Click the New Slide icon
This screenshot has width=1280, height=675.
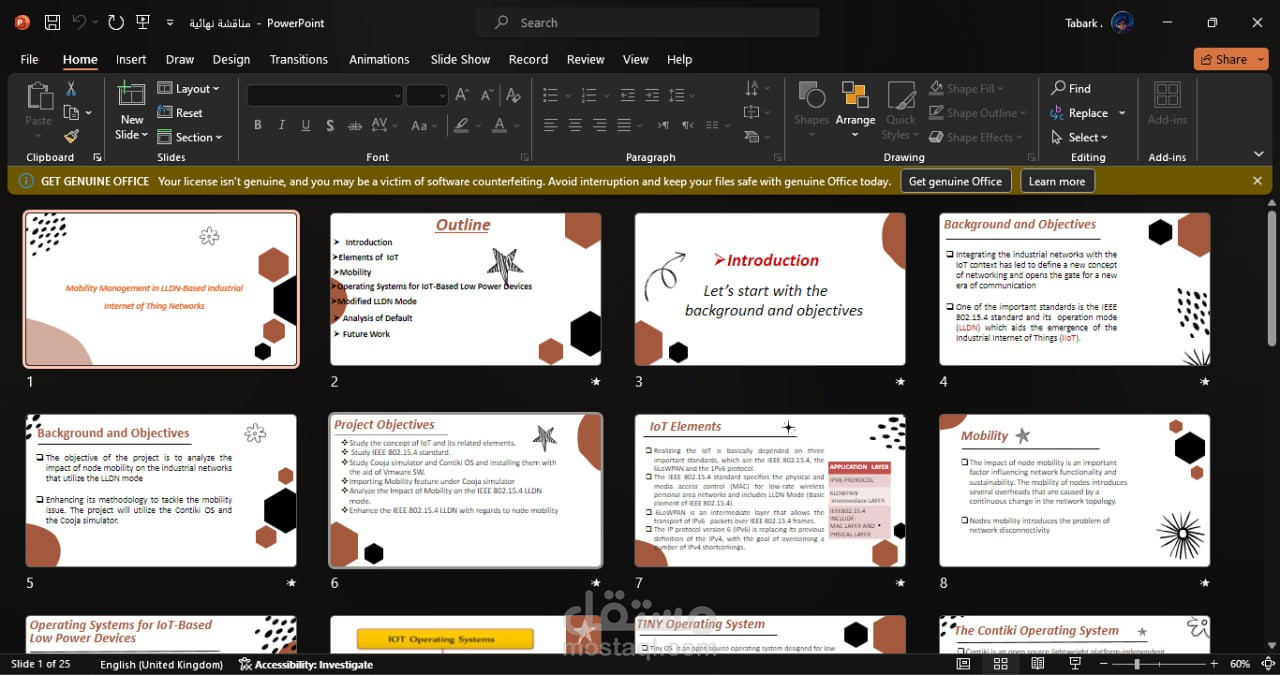(x=131, y=95)
